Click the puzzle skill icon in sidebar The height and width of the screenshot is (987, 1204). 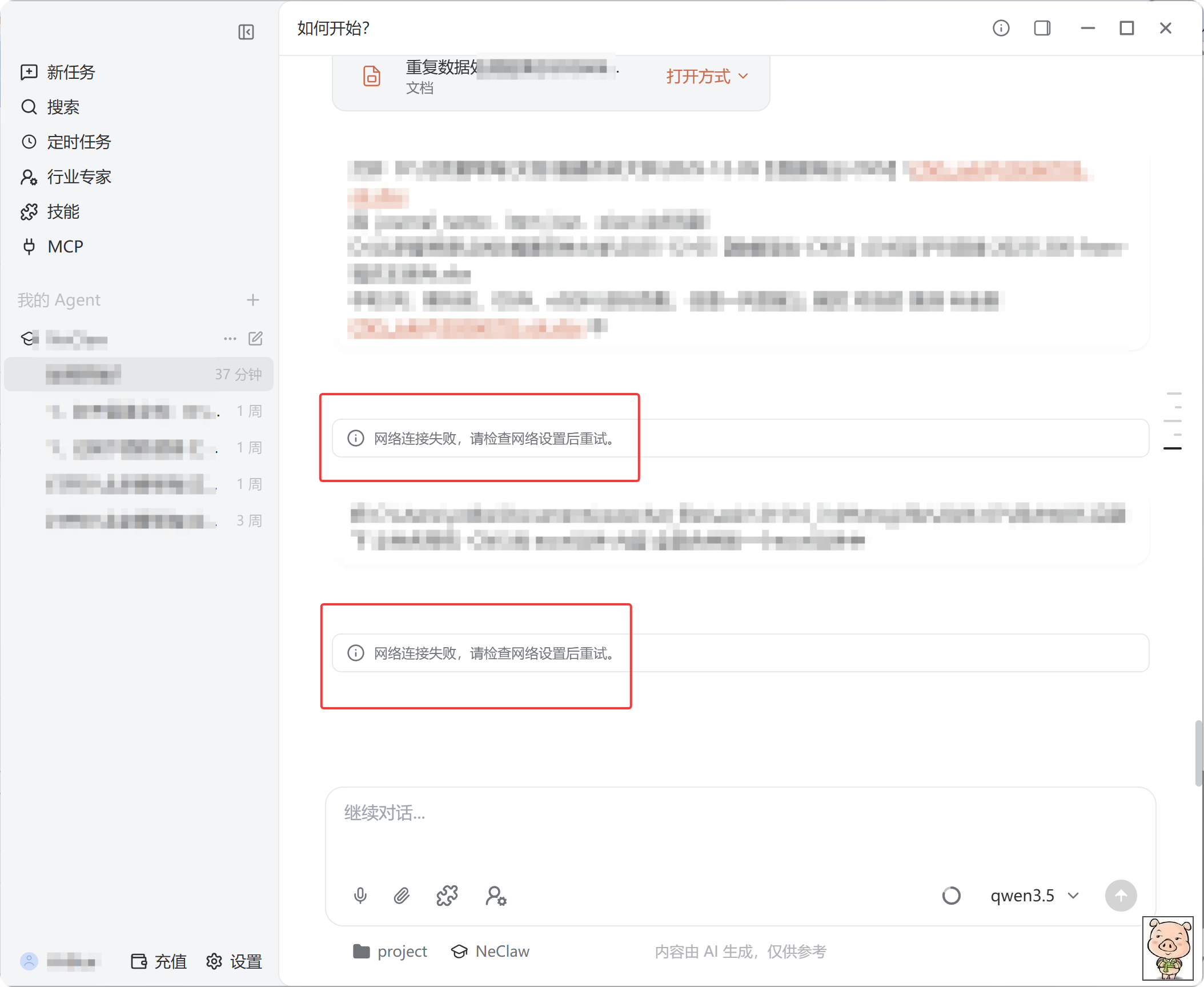coord(29,212)
